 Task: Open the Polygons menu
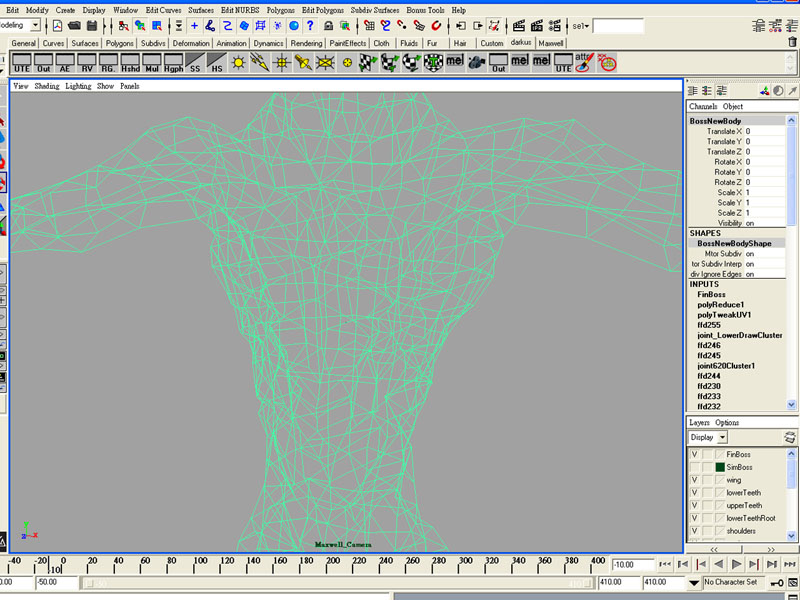[x=280, y=10]
